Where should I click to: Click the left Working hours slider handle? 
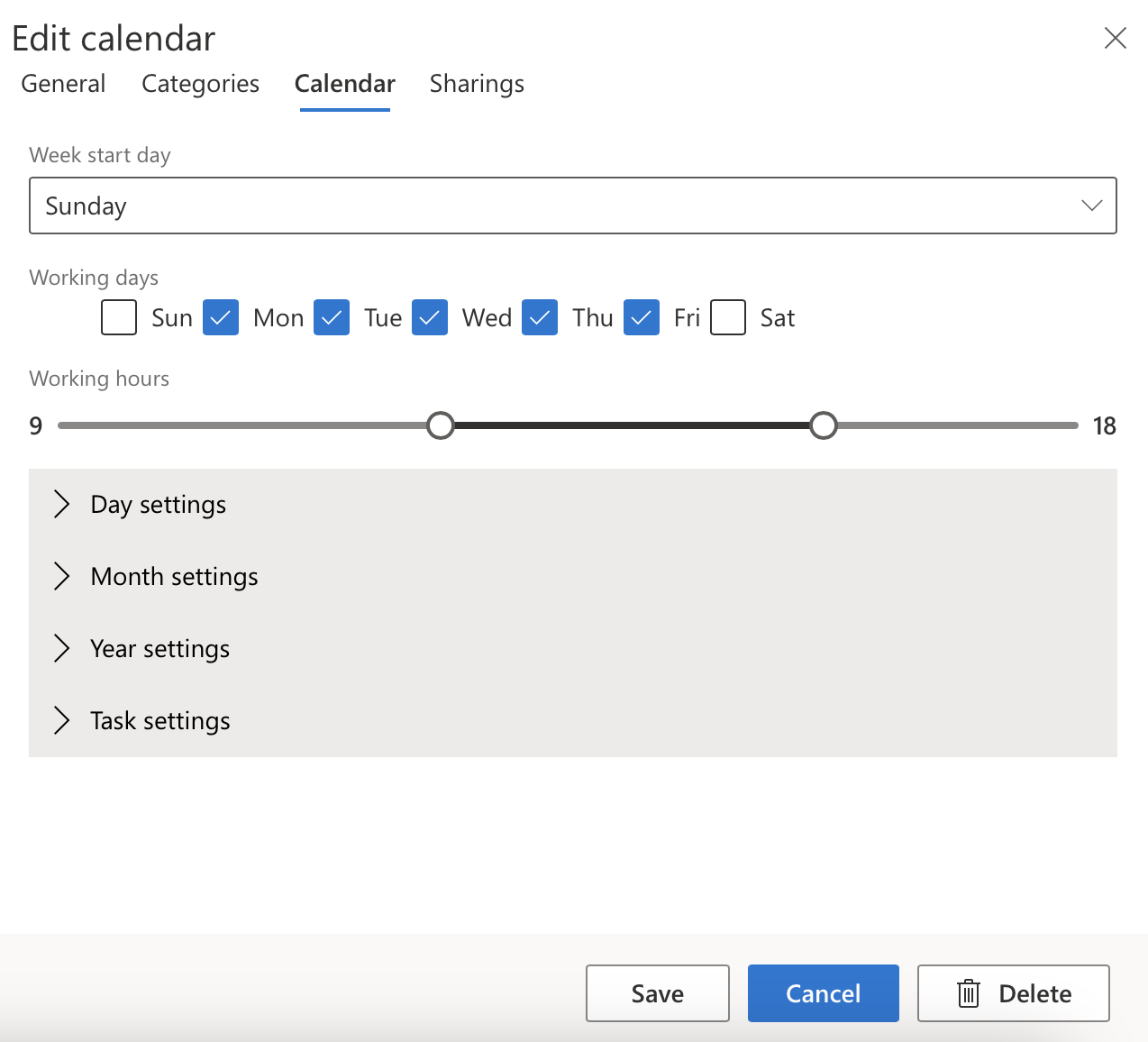coord(441,425)
